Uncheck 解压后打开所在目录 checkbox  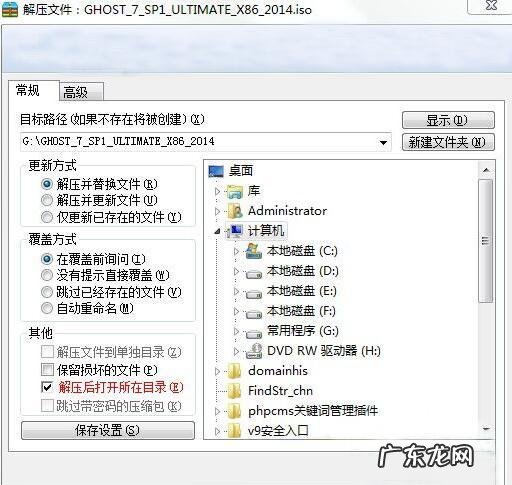(x=47, y=387)
